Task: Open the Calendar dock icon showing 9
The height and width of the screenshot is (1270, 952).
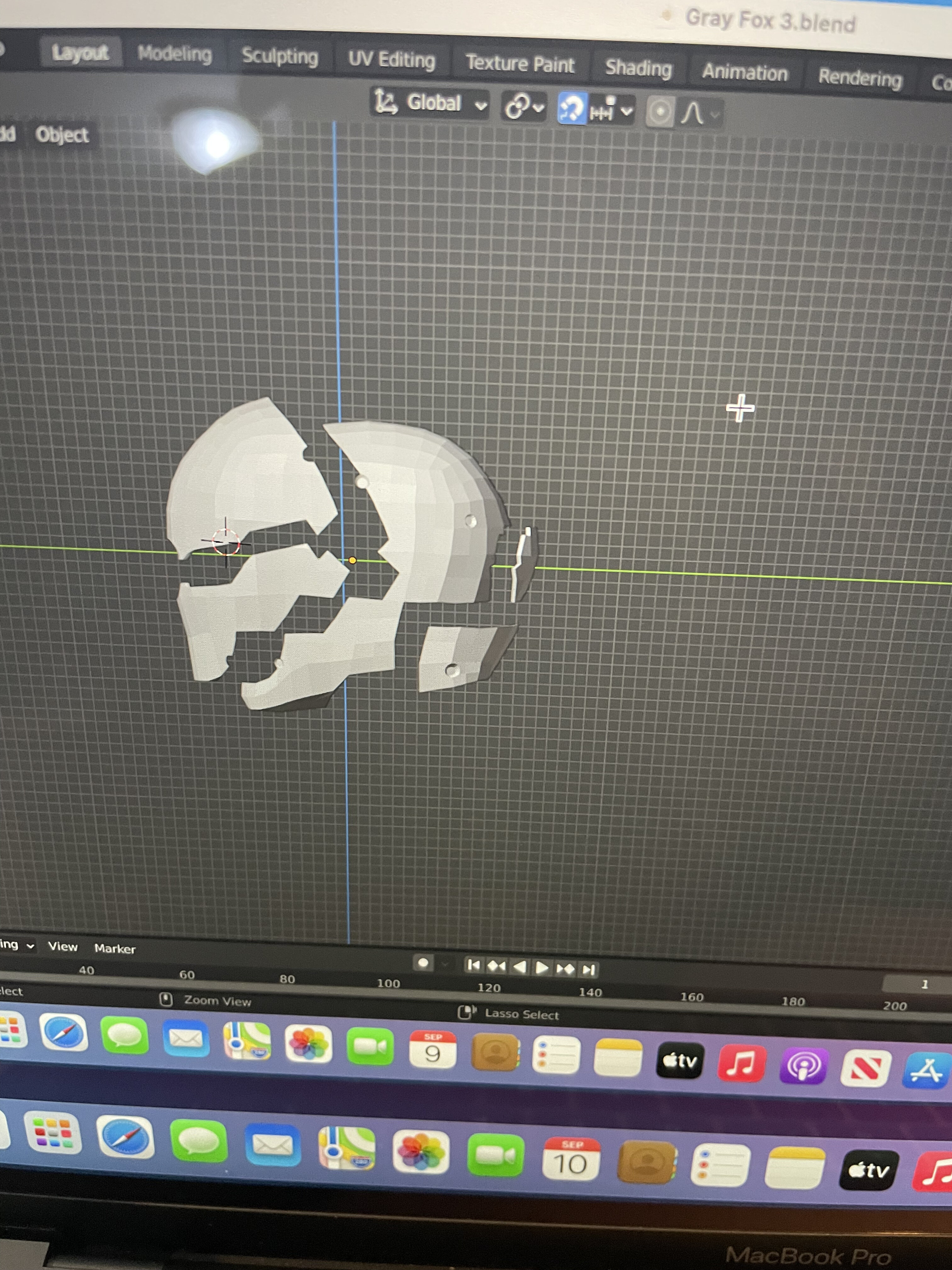Action: pyautogui.click(x=433, y=1049)
